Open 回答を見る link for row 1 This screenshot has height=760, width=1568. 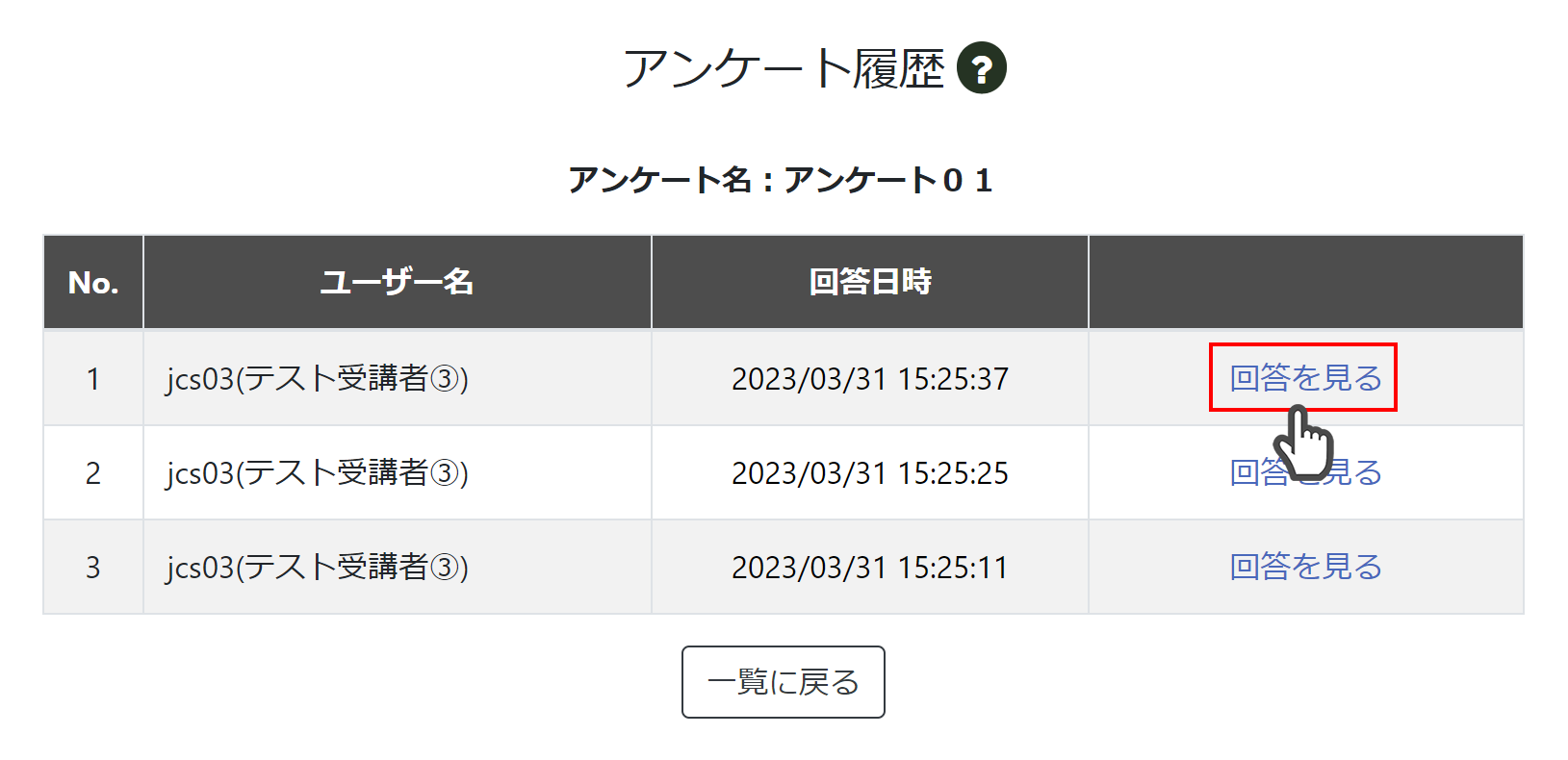(1305, 378)
